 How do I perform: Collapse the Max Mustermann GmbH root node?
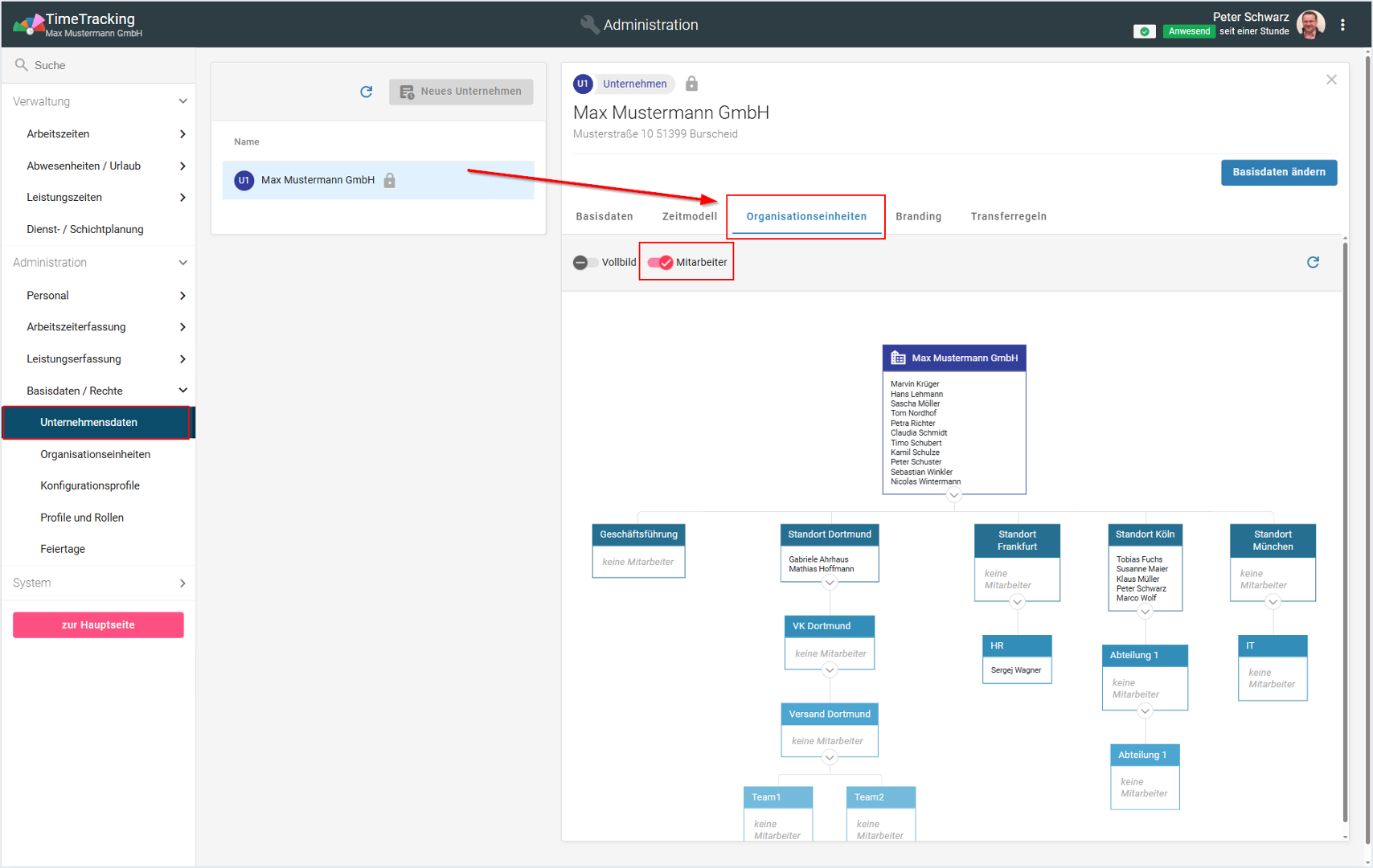point(953,495)
